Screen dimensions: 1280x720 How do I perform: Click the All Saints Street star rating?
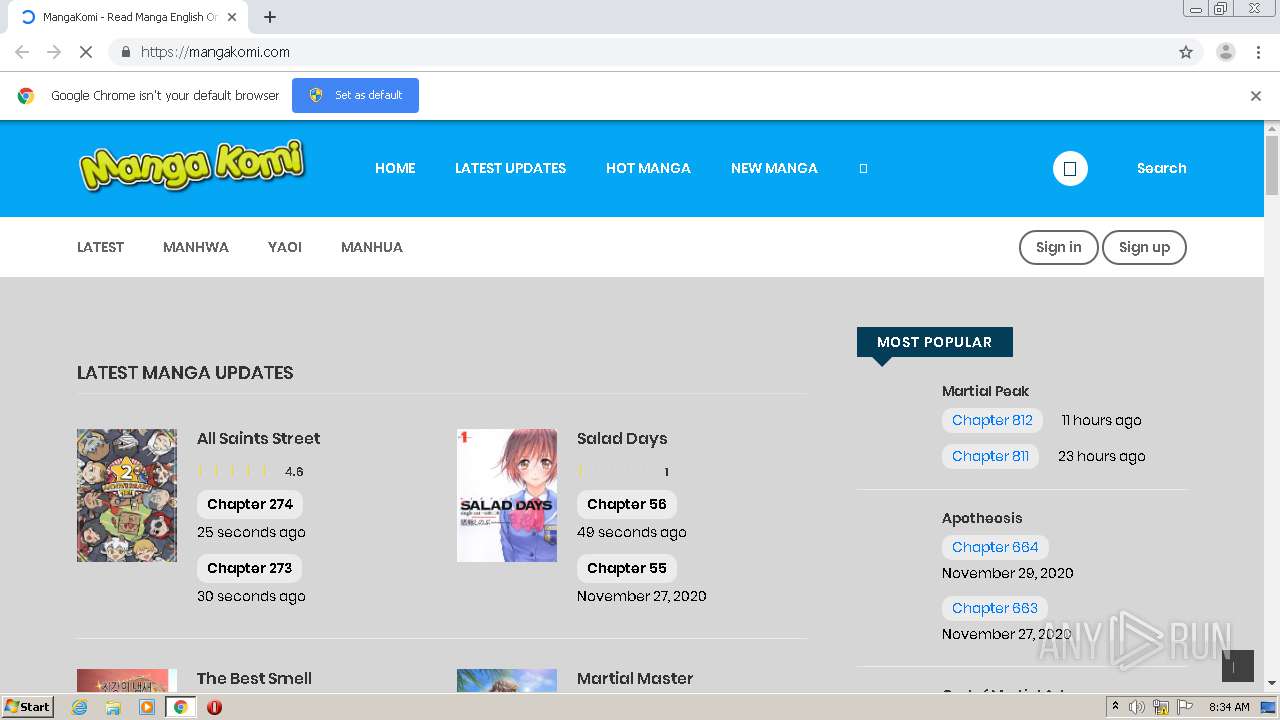point(234,471)
